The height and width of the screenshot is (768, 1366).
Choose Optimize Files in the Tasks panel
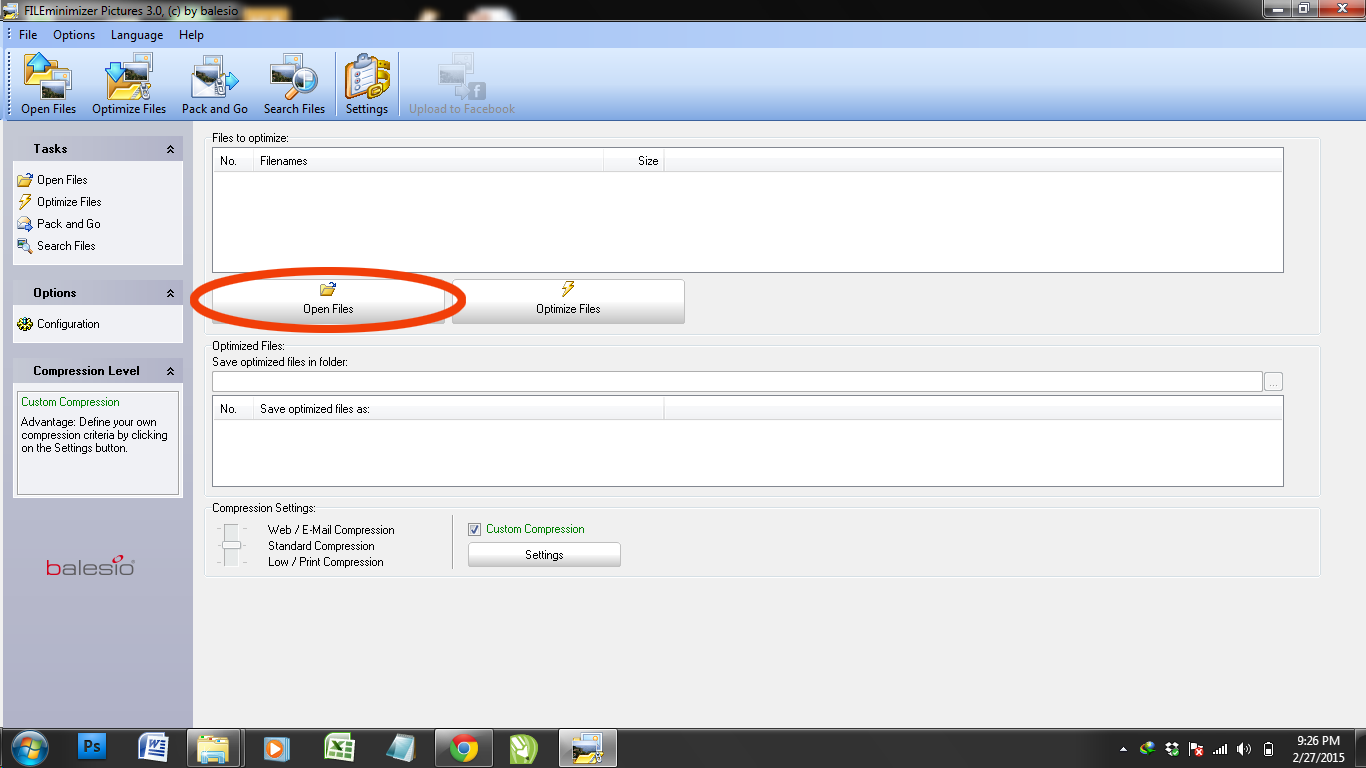coord(60,202)
